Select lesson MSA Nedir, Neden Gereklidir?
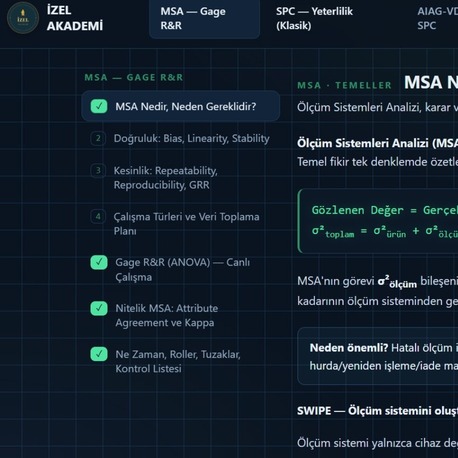 pyautogui.click(x=181, y=106)
